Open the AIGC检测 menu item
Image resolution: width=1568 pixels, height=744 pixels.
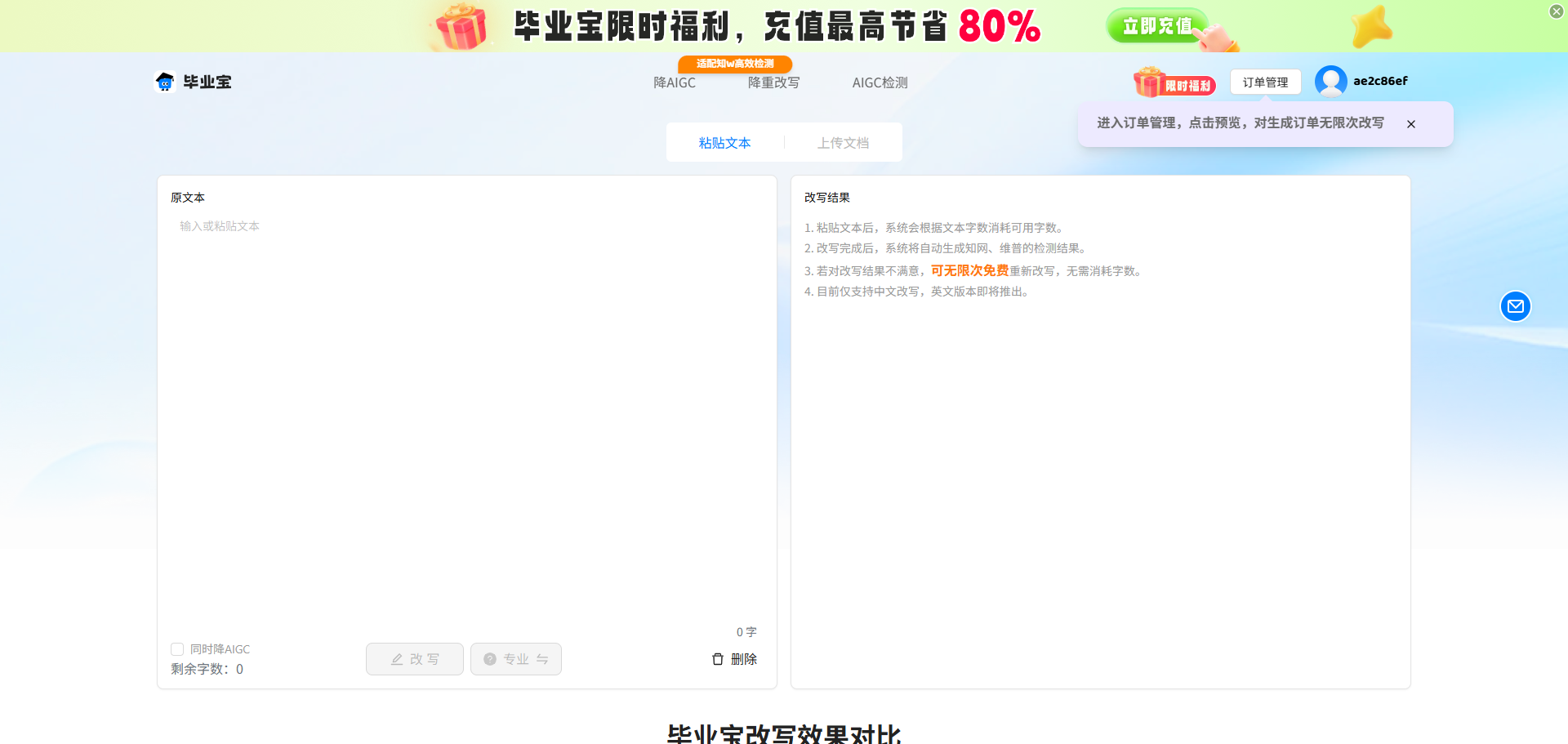pyautogui.click(x=880, y=82)
